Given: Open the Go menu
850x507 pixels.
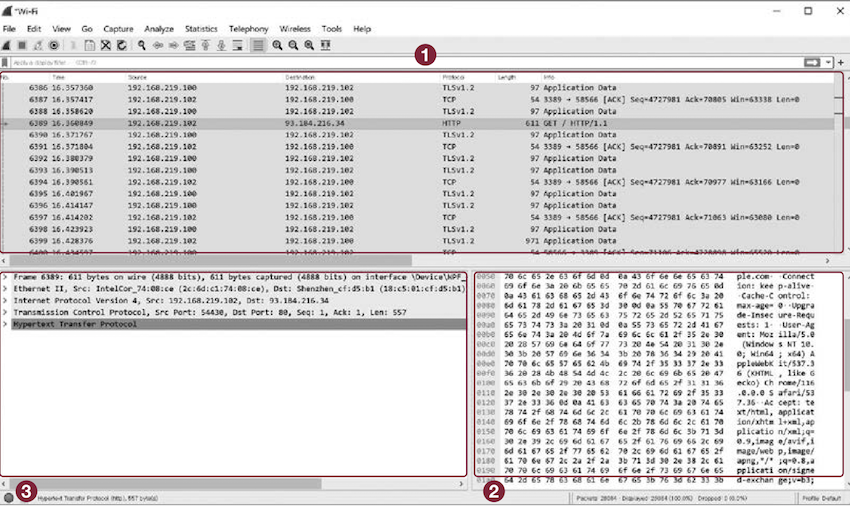Looking at the screenshot, I should (87, 29).
